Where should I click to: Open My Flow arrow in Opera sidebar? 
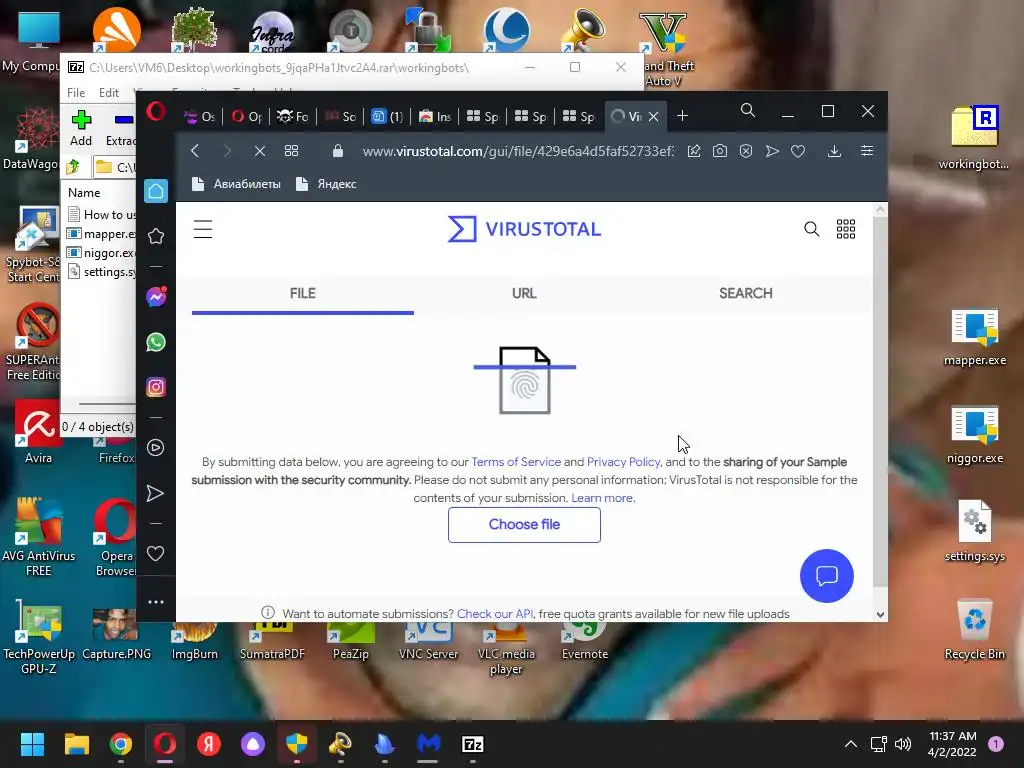[155, 493]
